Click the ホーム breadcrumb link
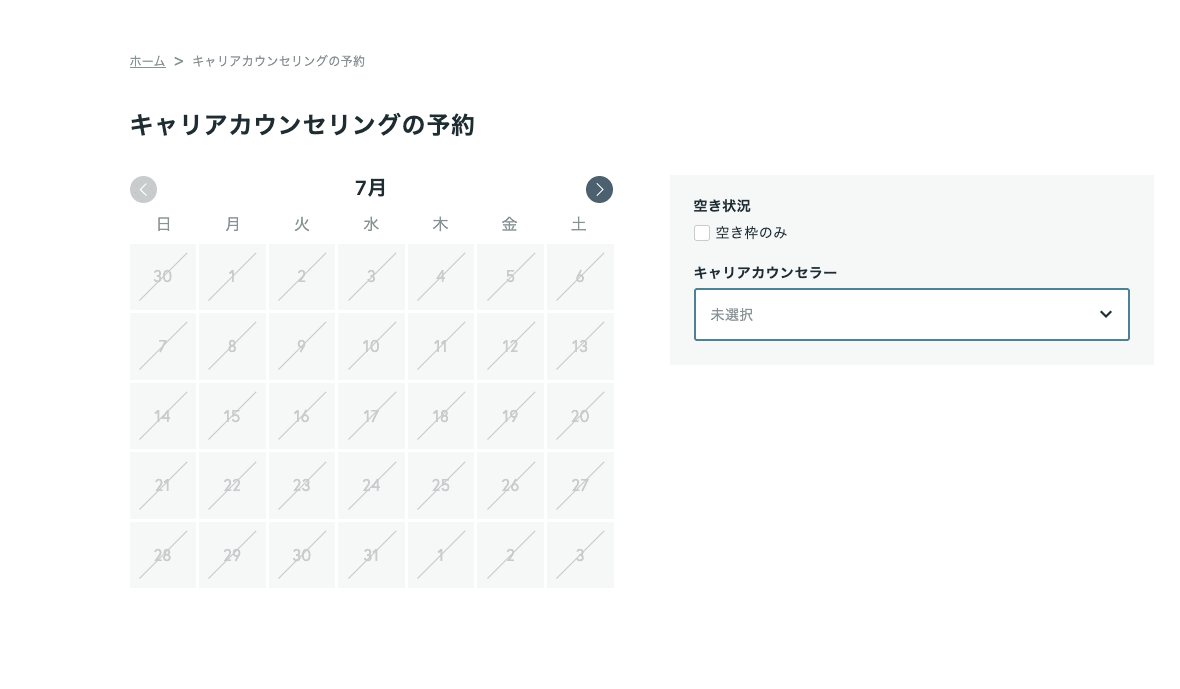Image resolution: width=1180 pixels, height=689 pixels. pyautogui.click(x=147, y=61)
